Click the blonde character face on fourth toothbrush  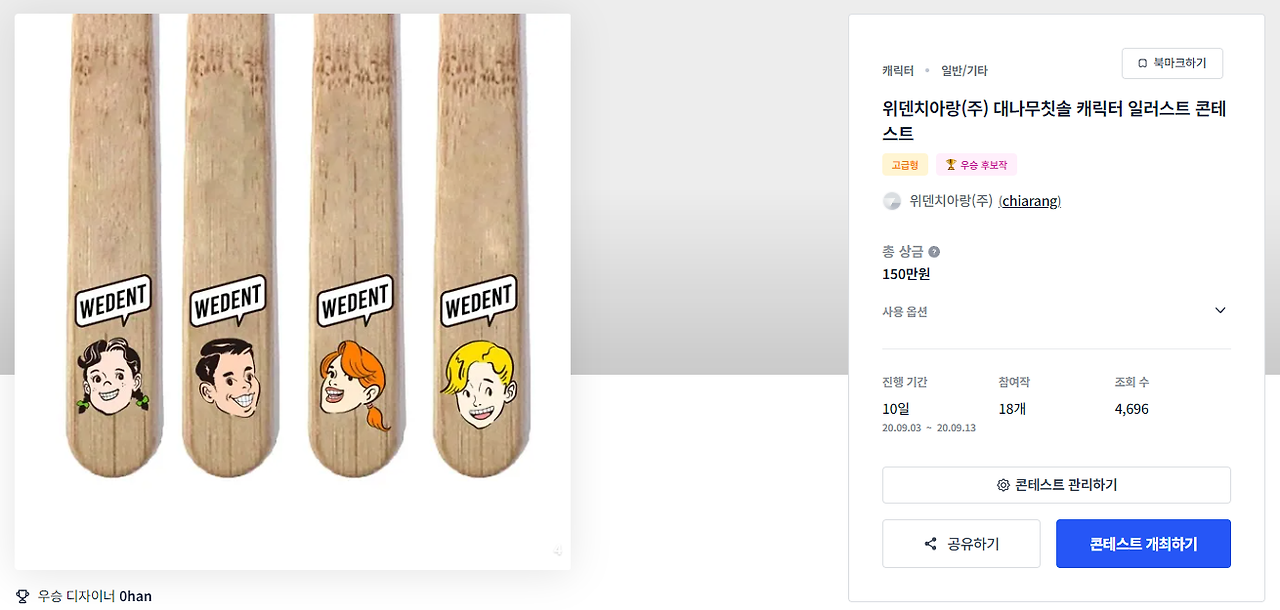point(478,383)
